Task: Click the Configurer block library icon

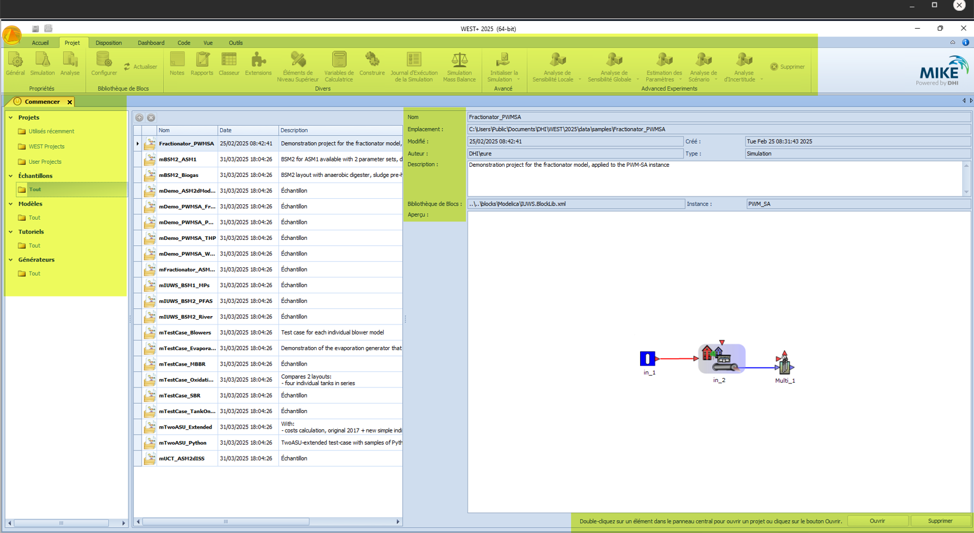Action: coord(103,64)
